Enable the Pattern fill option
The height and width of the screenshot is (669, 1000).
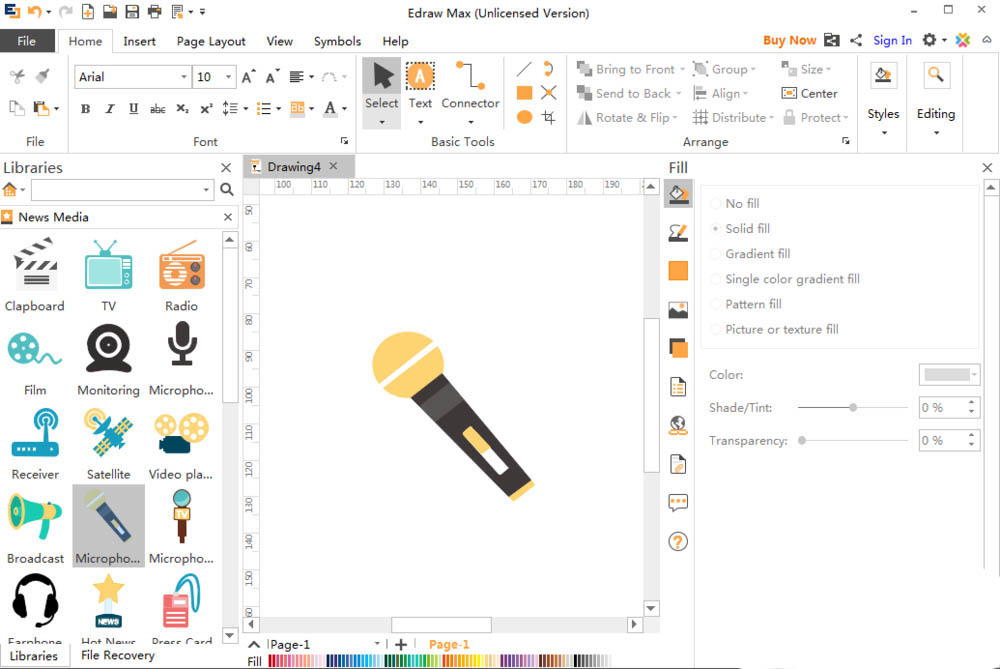[716, 304]
